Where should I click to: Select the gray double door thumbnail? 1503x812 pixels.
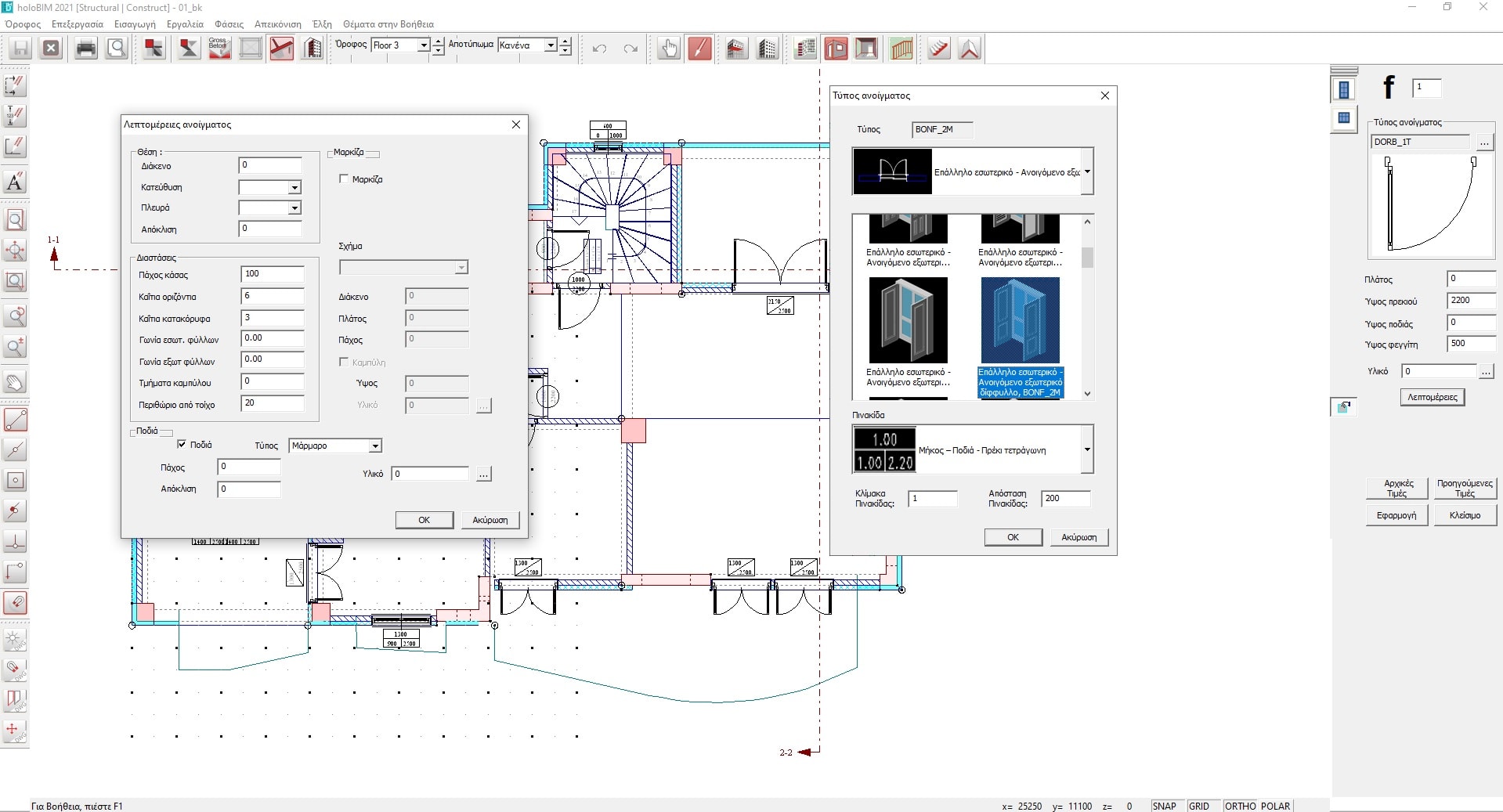click(909, 320)
